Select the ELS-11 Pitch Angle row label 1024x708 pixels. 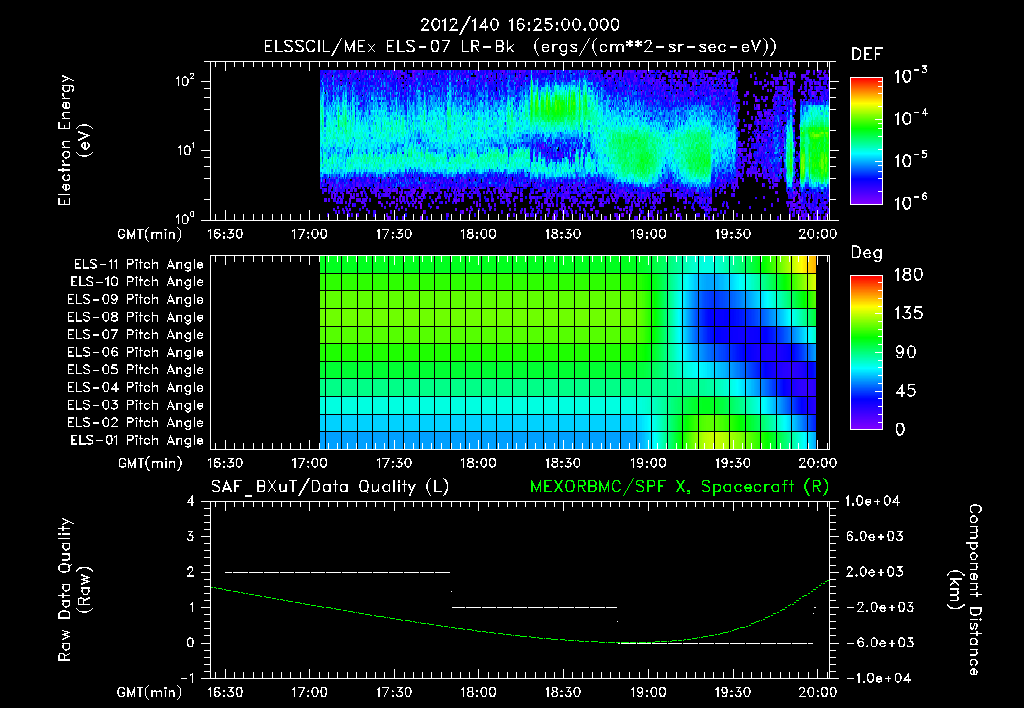click(138, 265)
